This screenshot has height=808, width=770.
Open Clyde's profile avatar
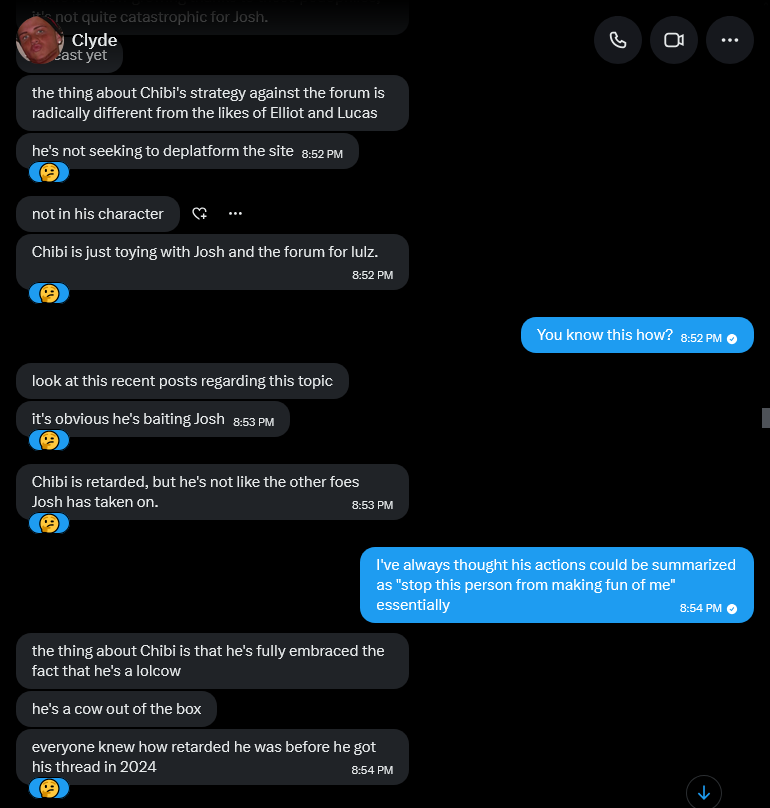pyautogui.click(x=40, y=40)
